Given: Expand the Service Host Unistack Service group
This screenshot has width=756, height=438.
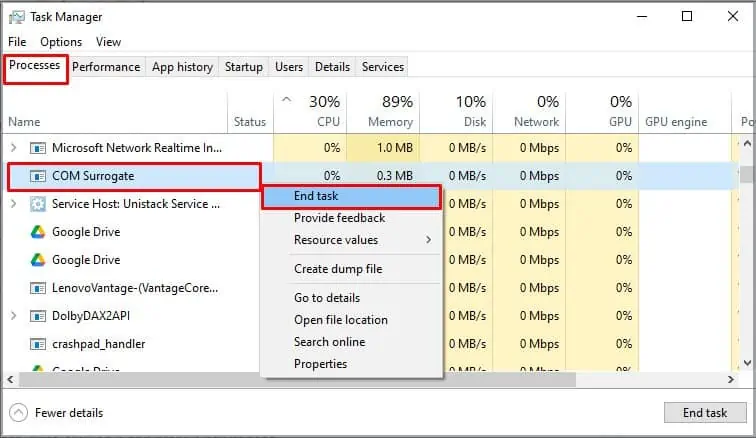Looking at the screenshot, I should coord(14,204).
